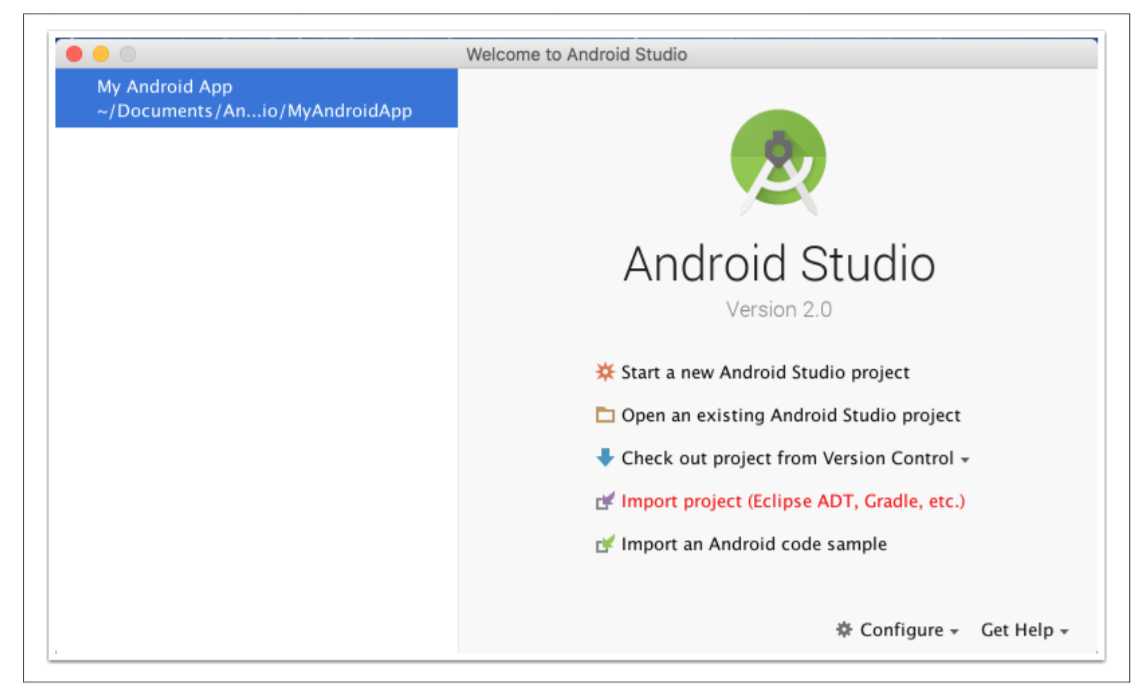
Task: Start a new Android Studio project
Action: [x=764, y=372]
